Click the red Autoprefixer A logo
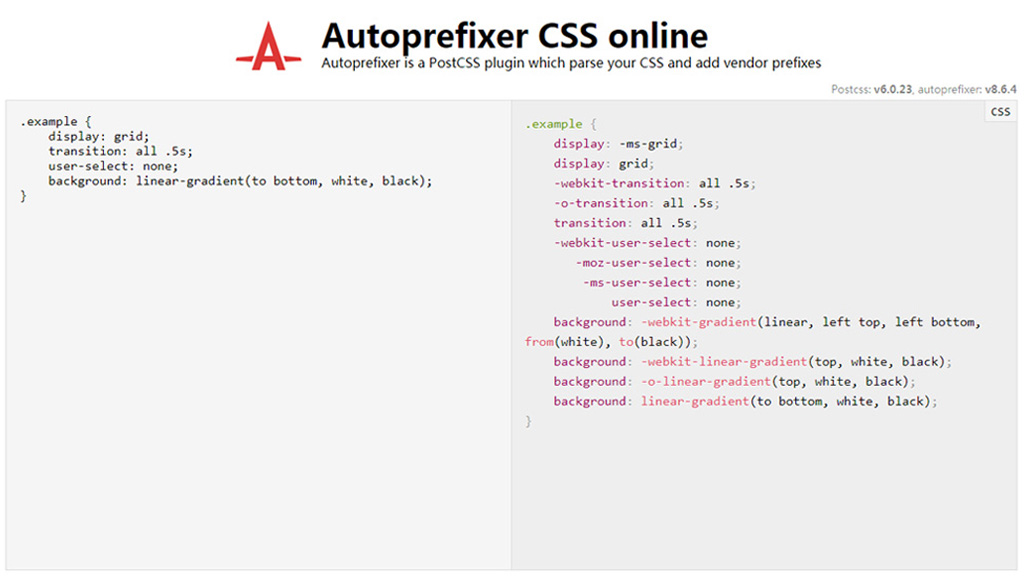Screen dimensions: 1024x576 268,46
